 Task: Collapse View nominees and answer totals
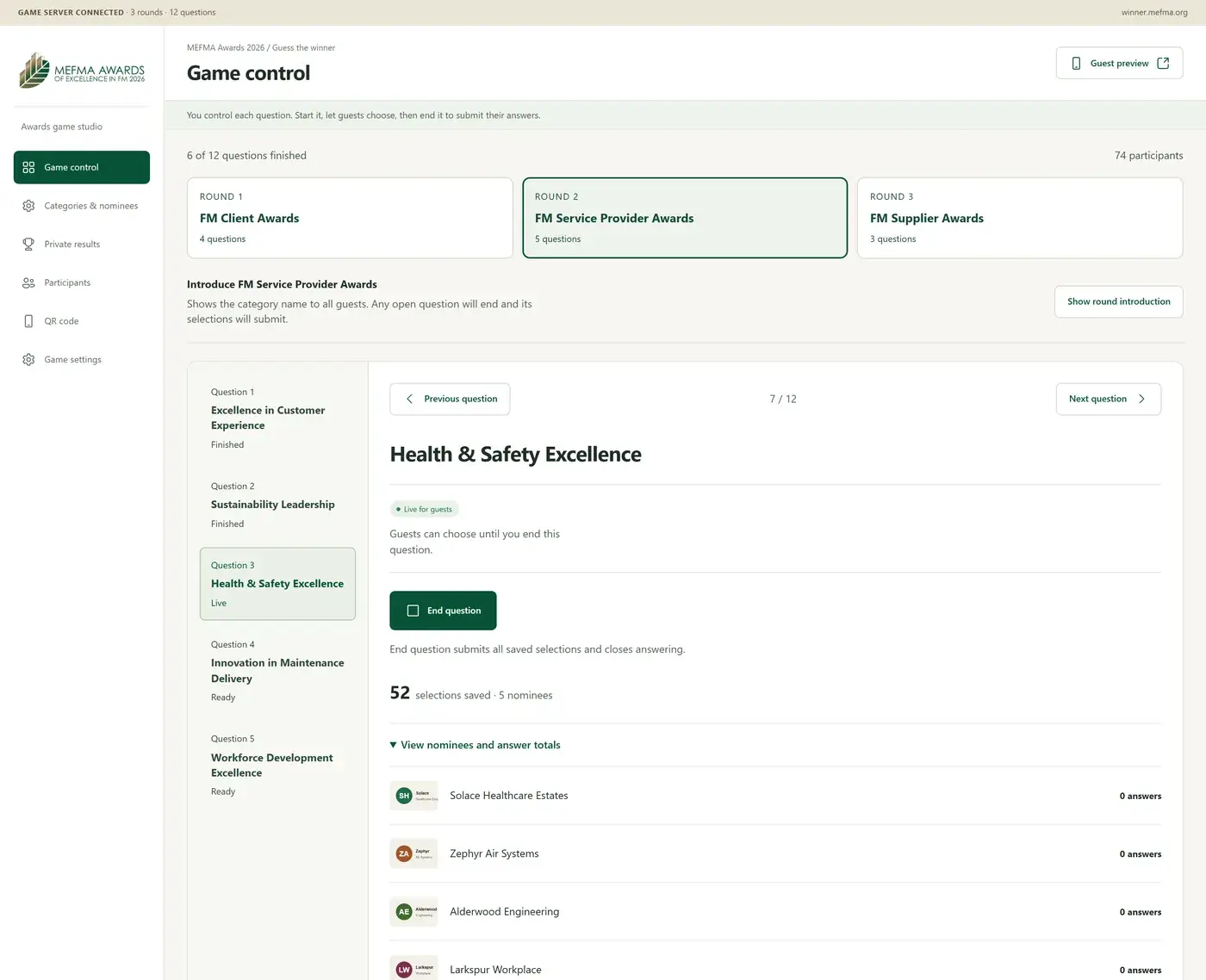(x=475, y=745)
